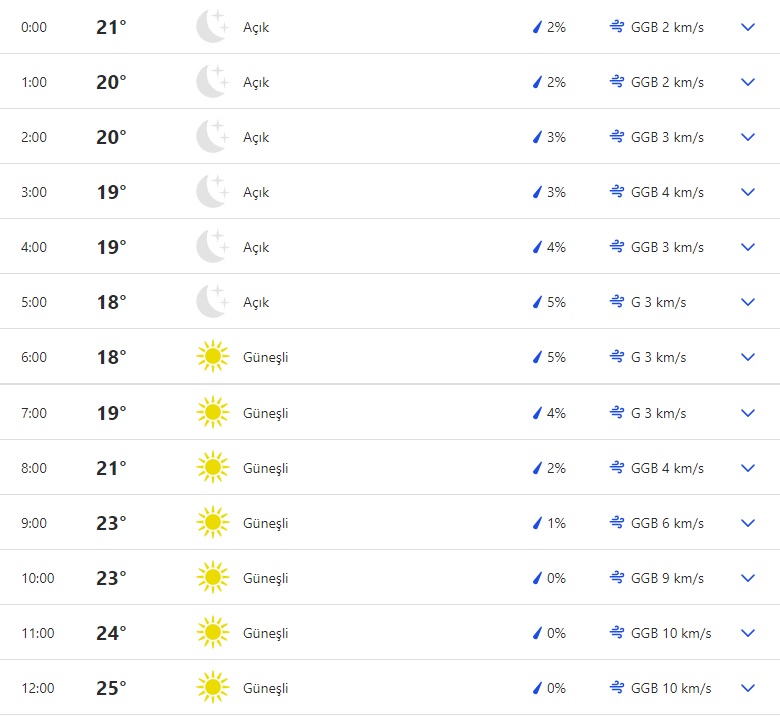This screenshot has width=780, height=716.
Task: Click the moon icon in the 3:00 row
Action: click(x=212, y=192)
